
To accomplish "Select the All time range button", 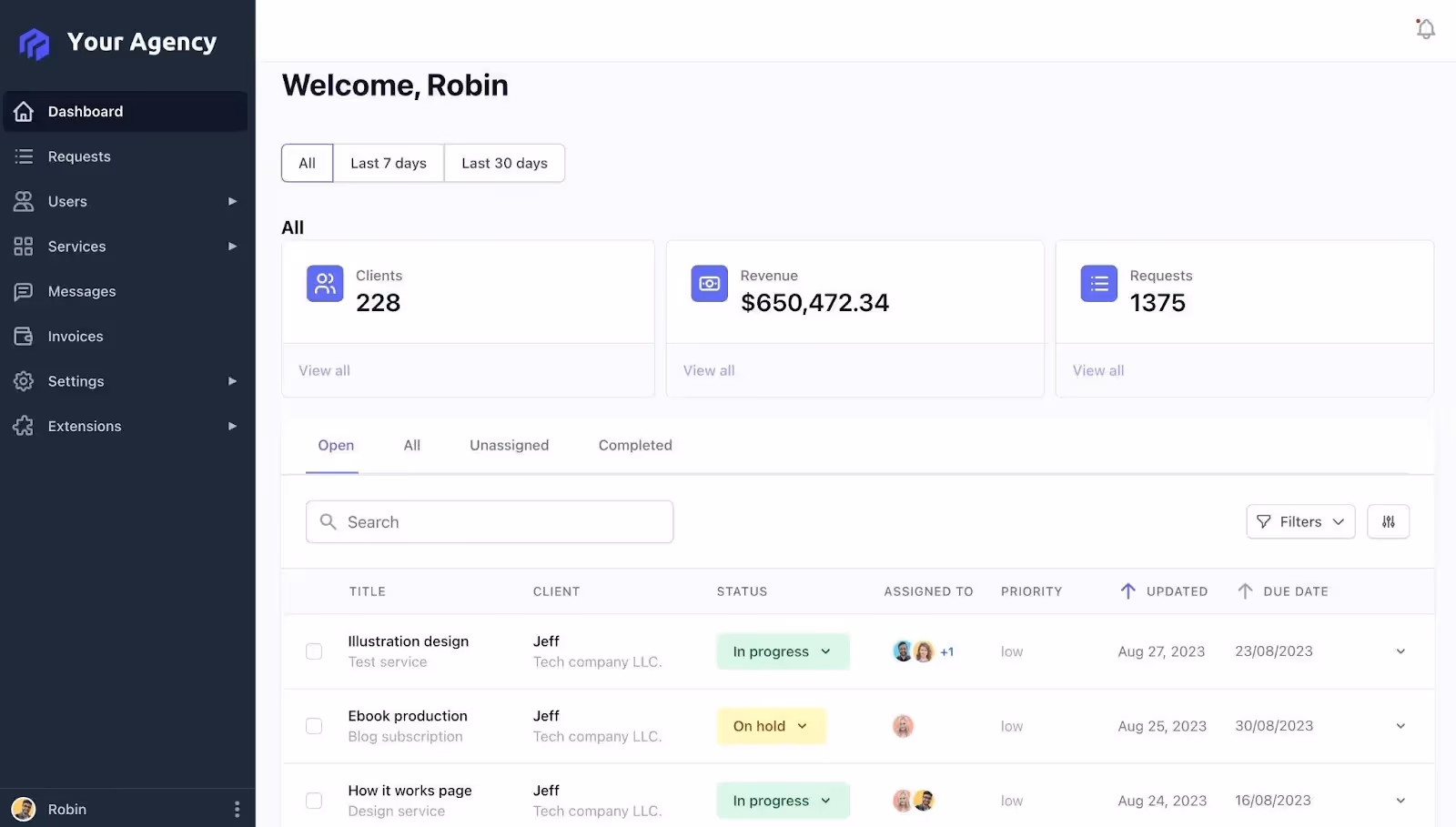I will point(308,163).
